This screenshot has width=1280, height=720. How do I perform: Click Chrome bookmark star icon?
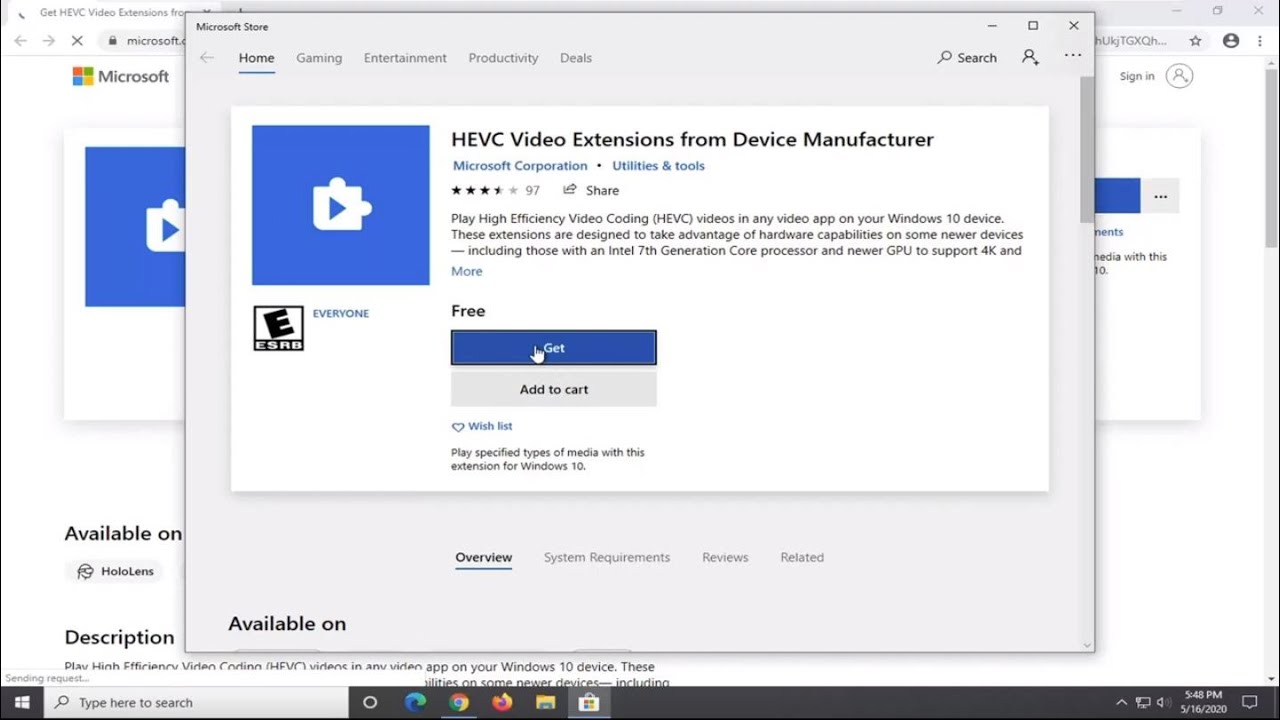(x=1196, y=41)
